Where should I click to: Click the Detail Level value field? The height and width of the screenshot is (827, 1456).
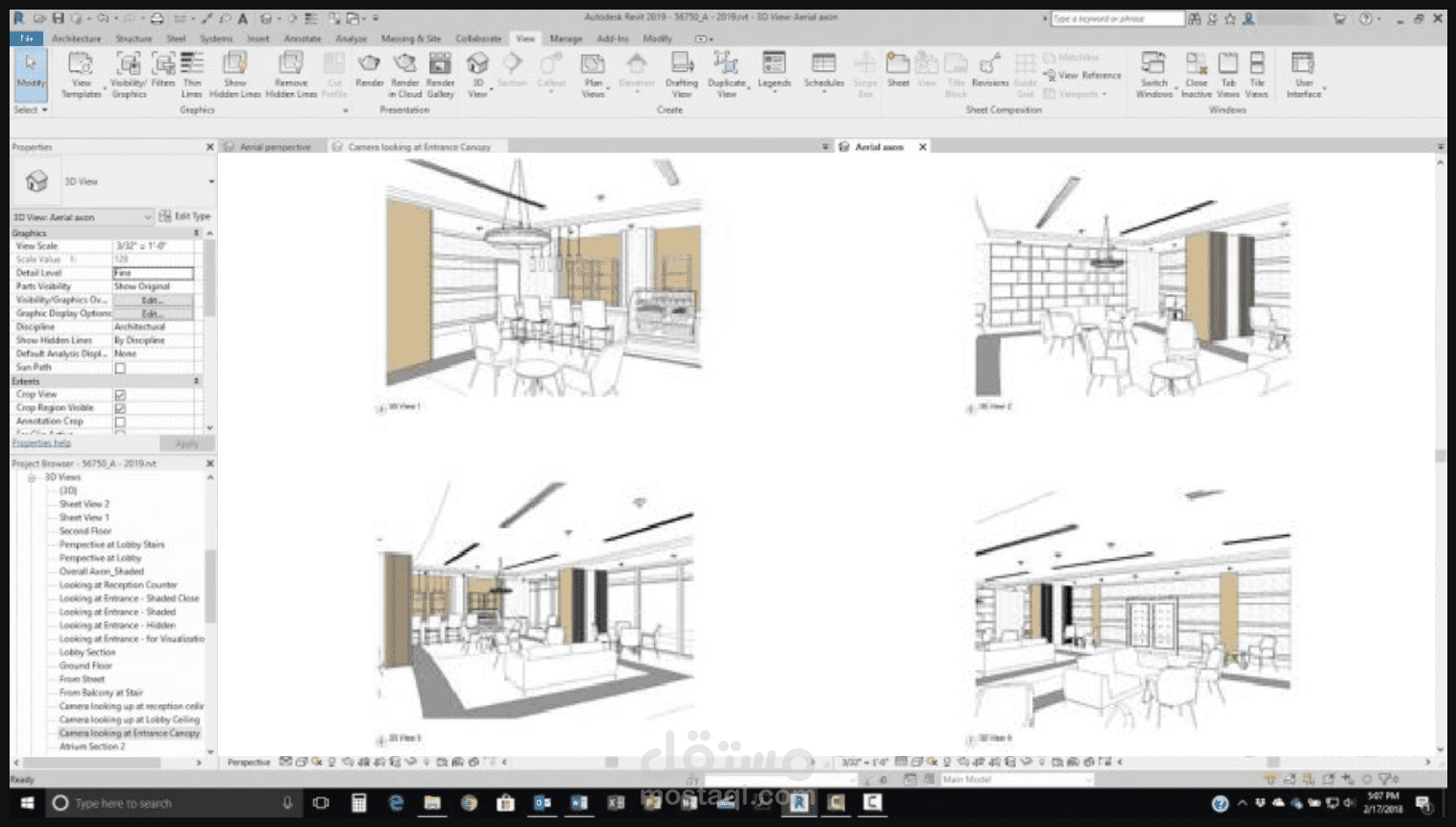(153, 274)
